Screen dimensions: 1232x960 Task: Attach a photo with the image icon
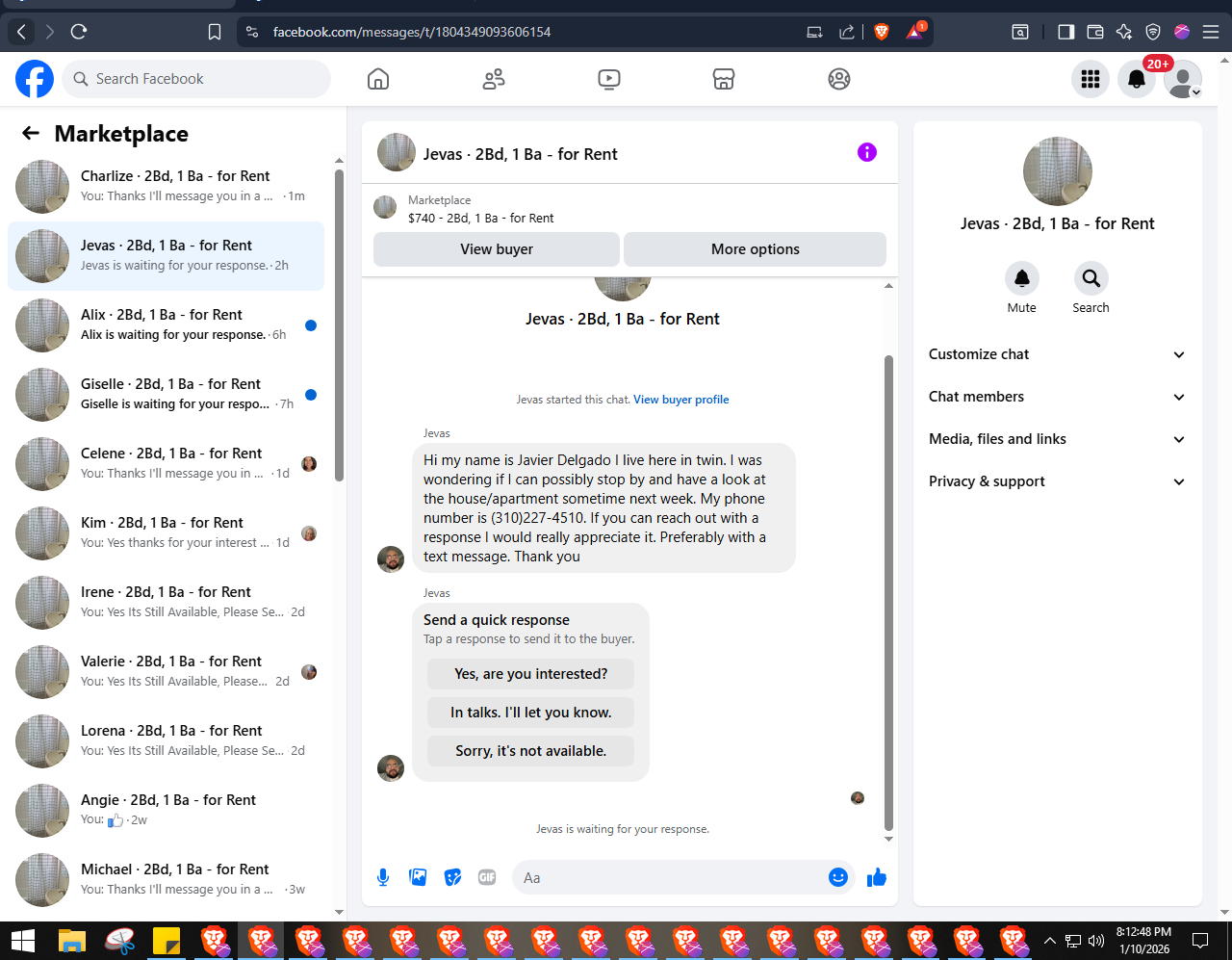click(418, 877)
